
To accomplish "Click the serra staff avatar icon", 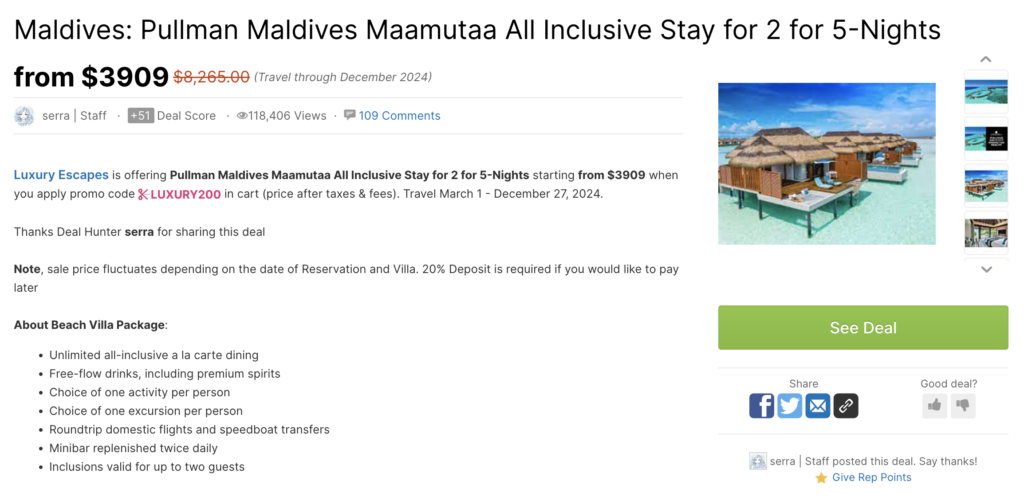I will pos(24,116).
